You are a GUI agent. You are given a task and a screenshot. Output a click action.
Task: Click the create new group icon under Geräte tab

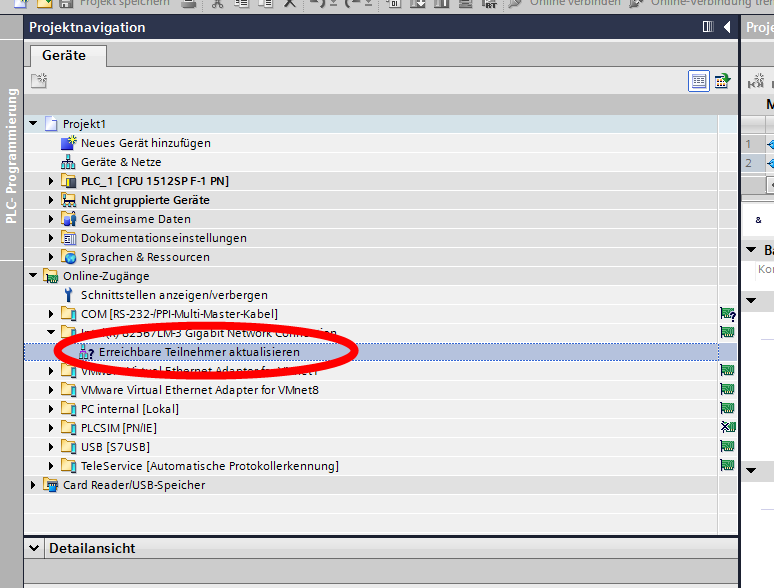39,81
